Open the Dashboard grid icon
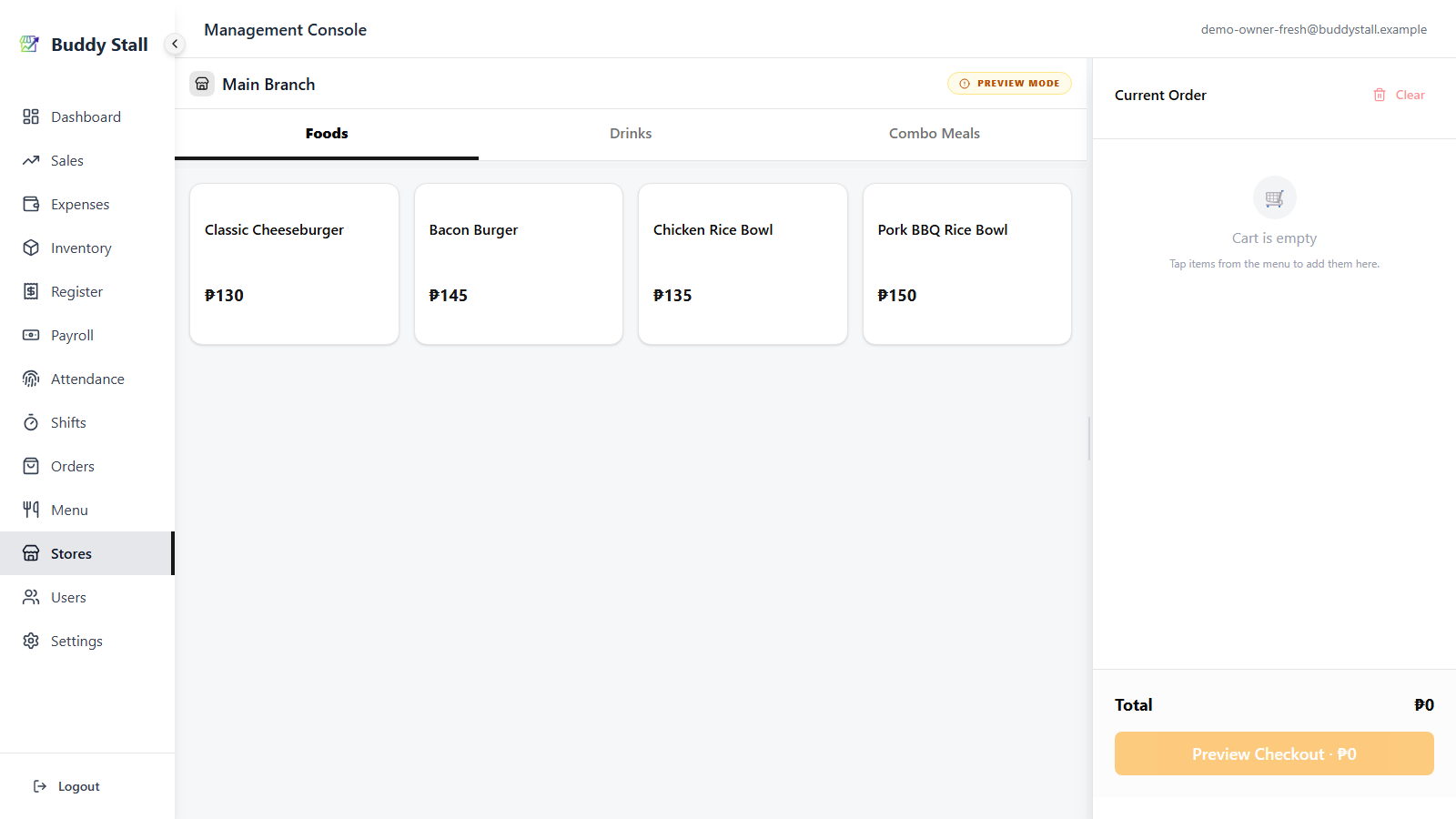Screen dimensions: 1456x819 (31, 116)
